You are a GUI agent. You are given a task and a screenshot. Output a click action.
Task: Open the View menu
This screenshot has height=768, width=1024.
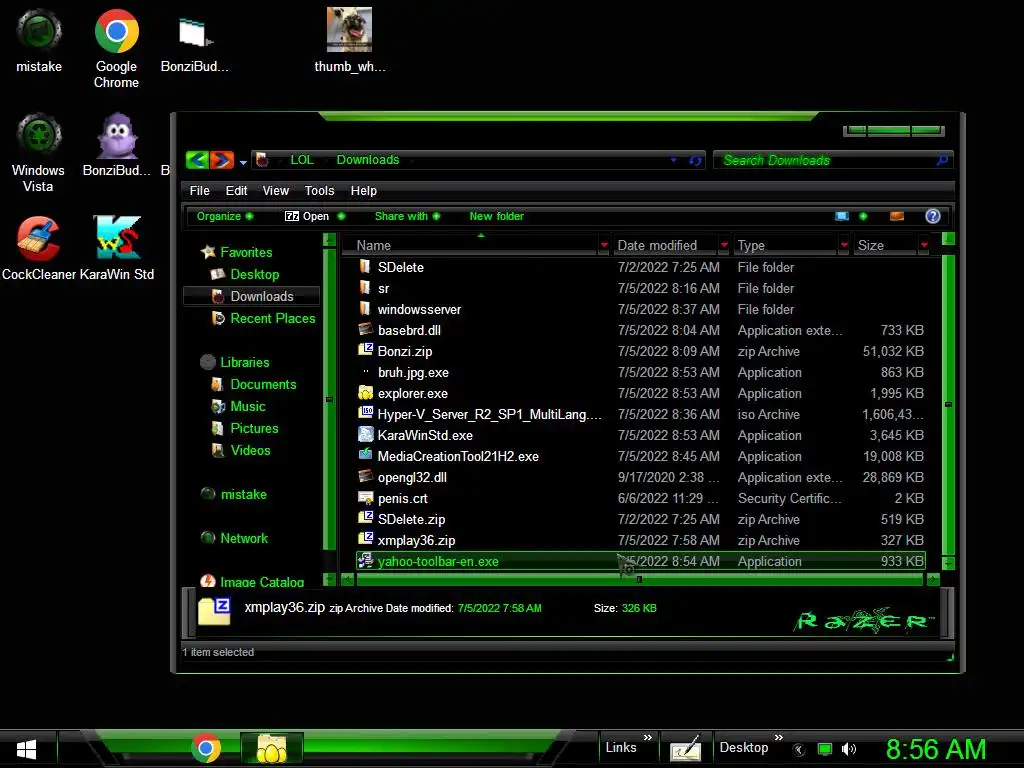click(x=276, y=191)
